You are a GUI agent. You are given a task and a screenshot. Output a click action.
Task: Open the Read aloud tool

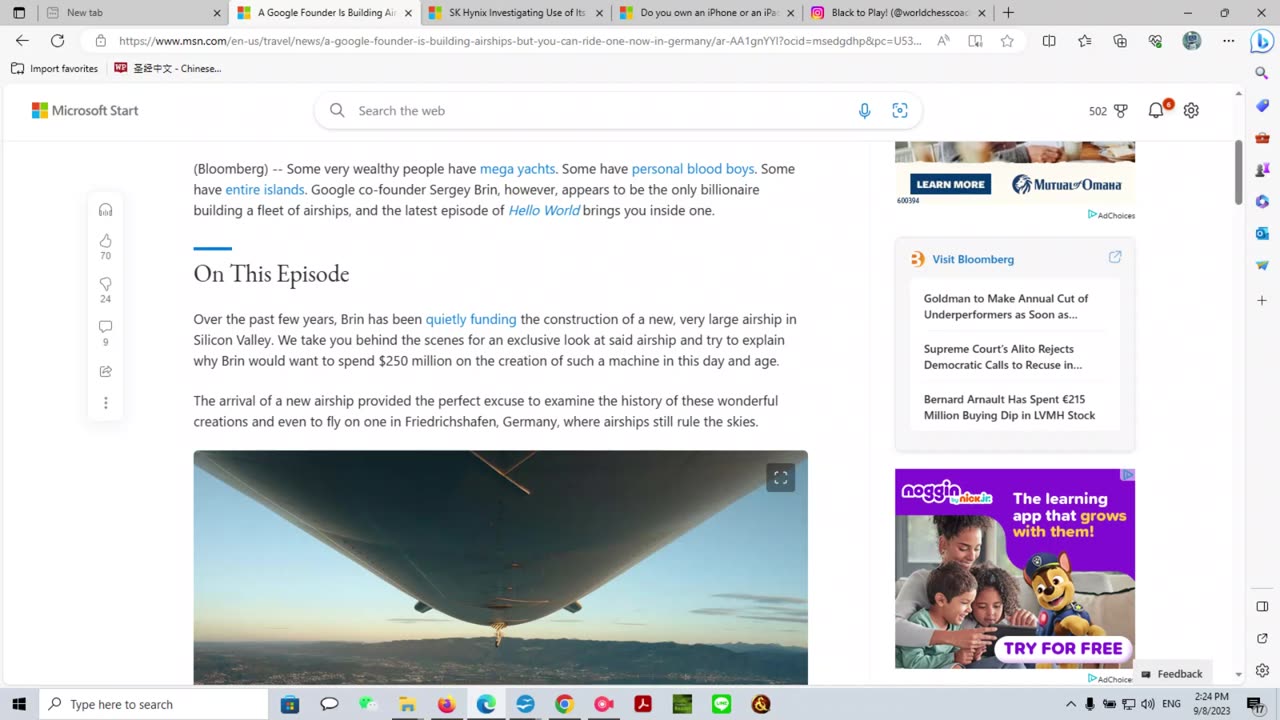pyautogui.click(x=943, y=41)
